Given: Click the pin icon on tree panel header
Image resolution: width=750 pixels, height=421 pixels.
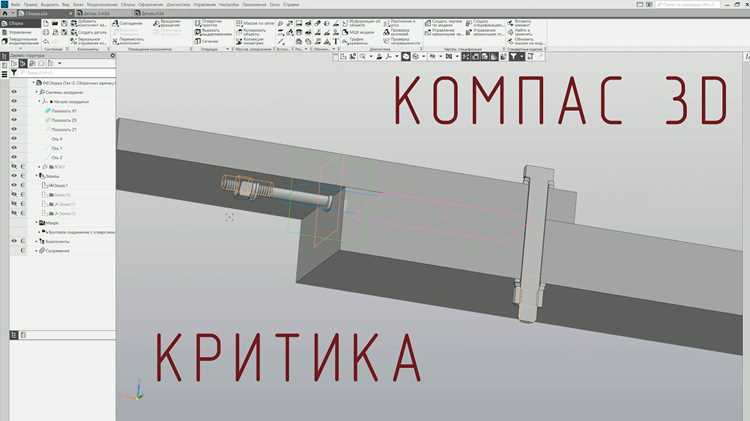Looking at the screenshot, I should click(112, 55).
